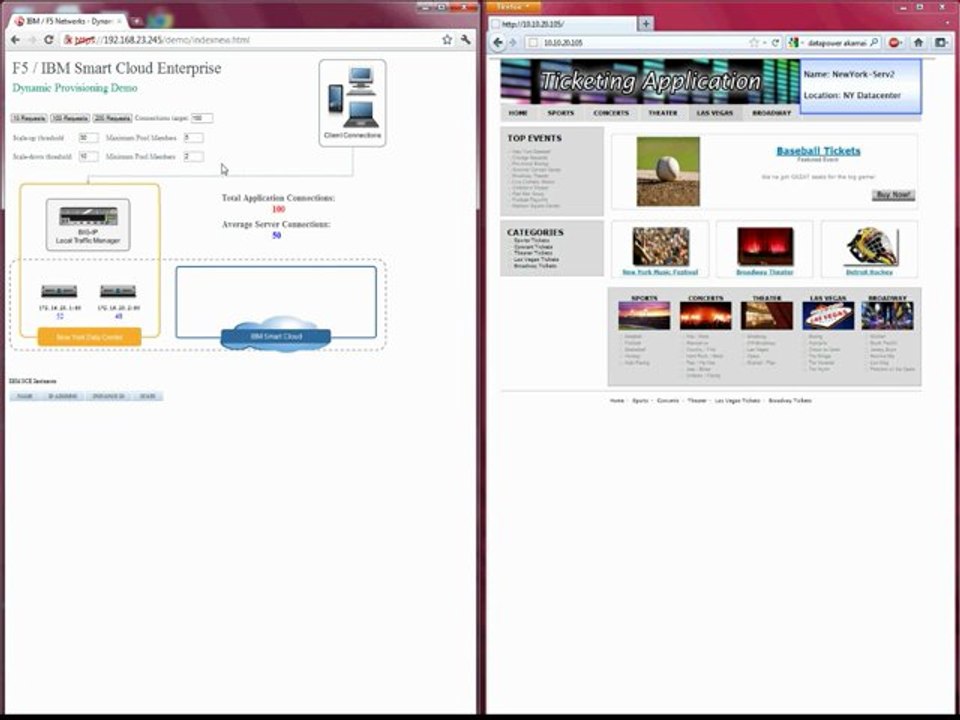Go back in the Chrome demo window
Screen dimensions: 960x720
coord(15,40)
